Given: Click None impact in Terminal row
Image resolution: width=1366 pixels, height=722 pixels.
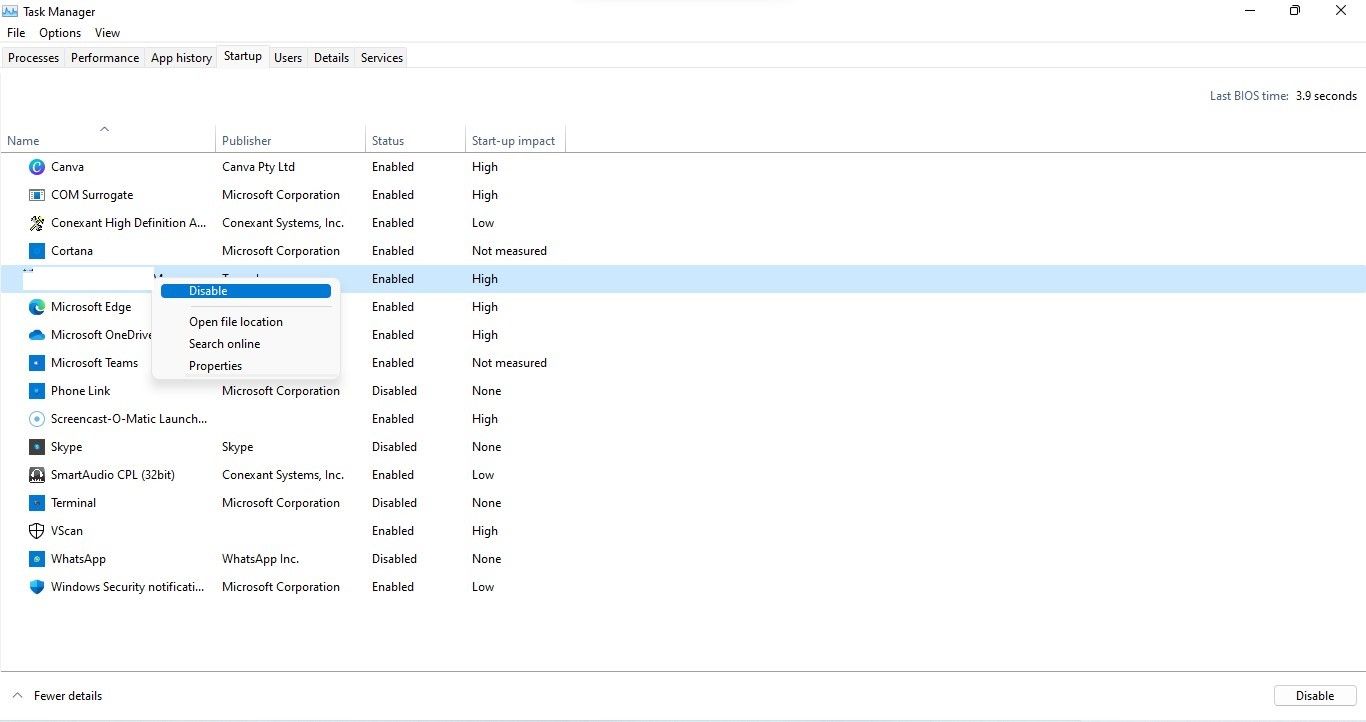Looking at the screenshot, I should pos(487,503).
